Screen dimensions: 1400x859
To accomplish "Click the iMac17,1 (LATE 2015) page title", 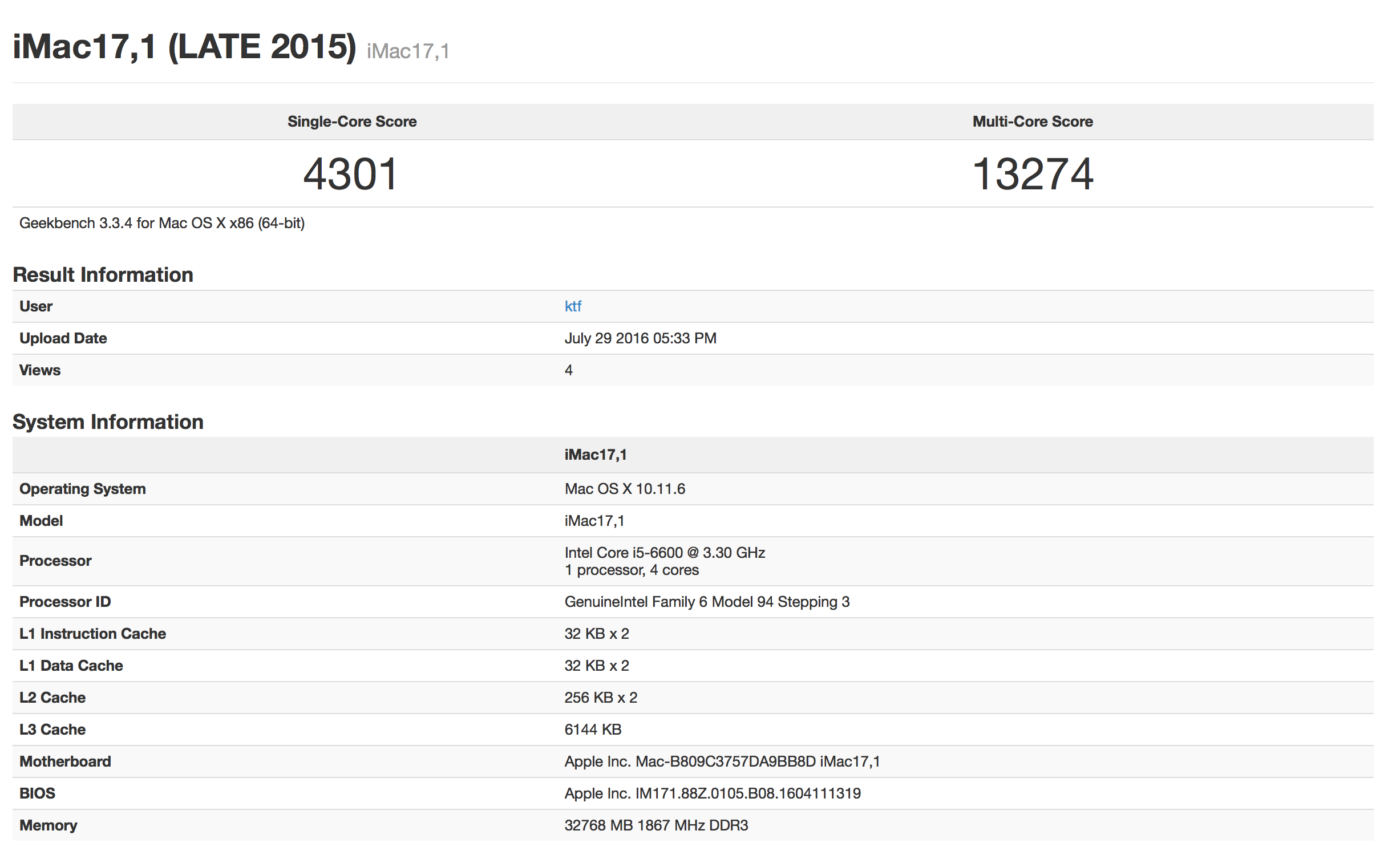I will pos(184,47).
